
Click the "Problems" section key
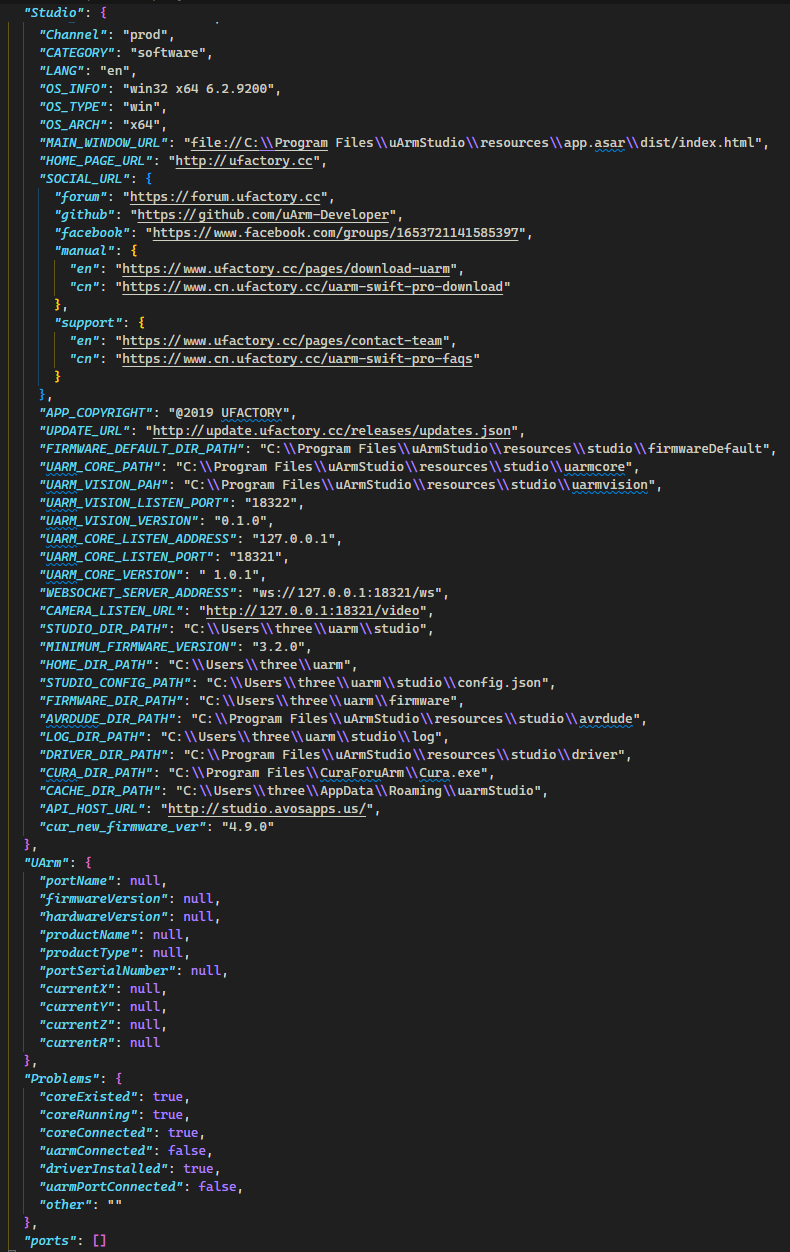(x=62, y=1078)
